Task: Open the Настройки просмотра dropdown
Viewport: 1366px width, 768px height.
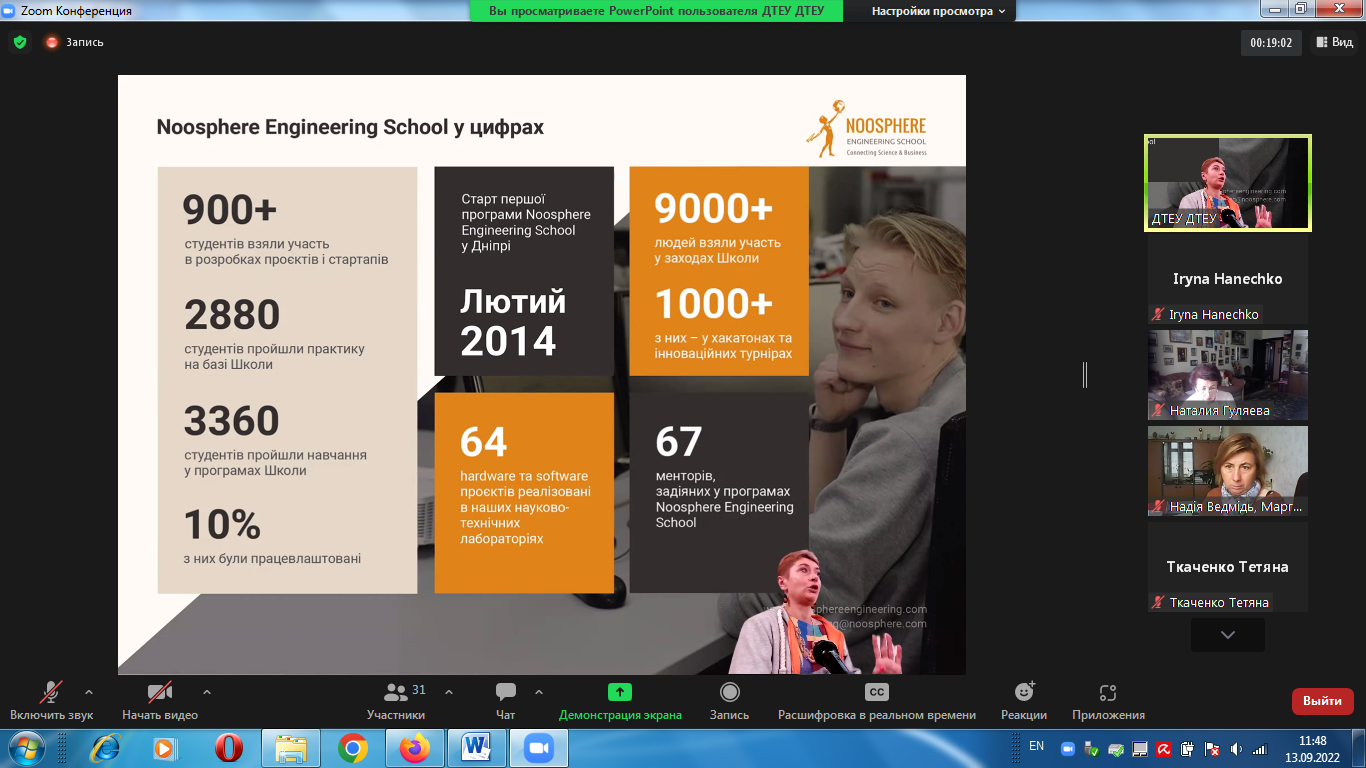Action: coord(938,11)
